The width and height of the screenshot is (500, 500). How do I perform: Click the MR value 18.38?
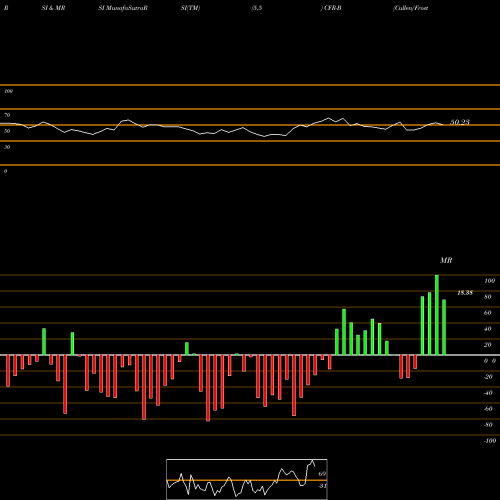[x=465, y=293]
